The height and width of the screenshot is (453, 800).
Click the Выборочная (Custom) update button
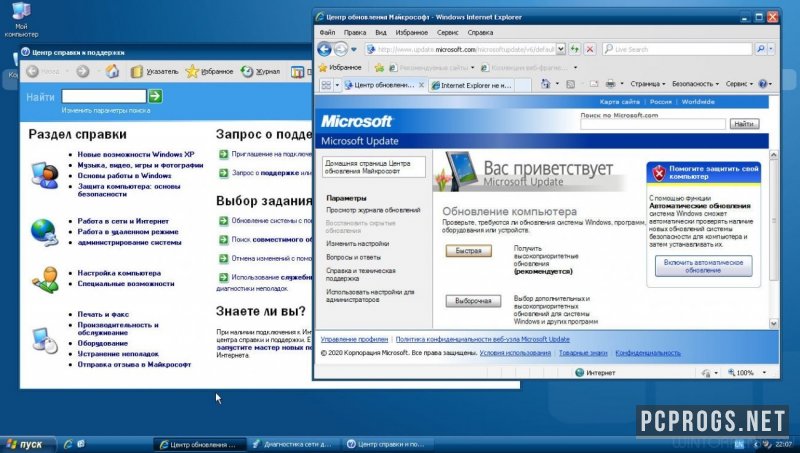coord(473,301)
